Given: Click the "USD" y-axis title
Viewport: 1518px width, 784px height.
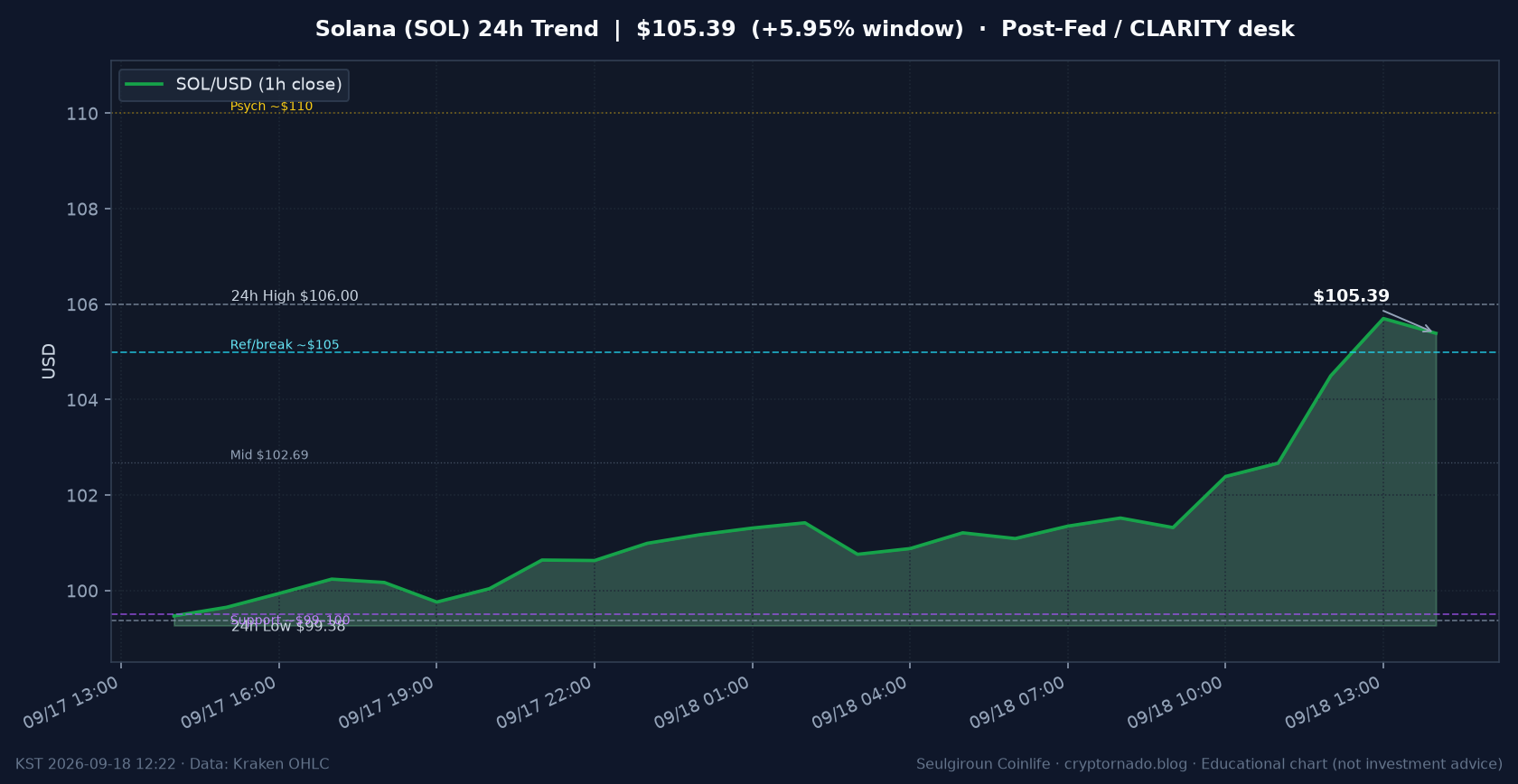Looking at the screenshot, I should click(49, 361).
